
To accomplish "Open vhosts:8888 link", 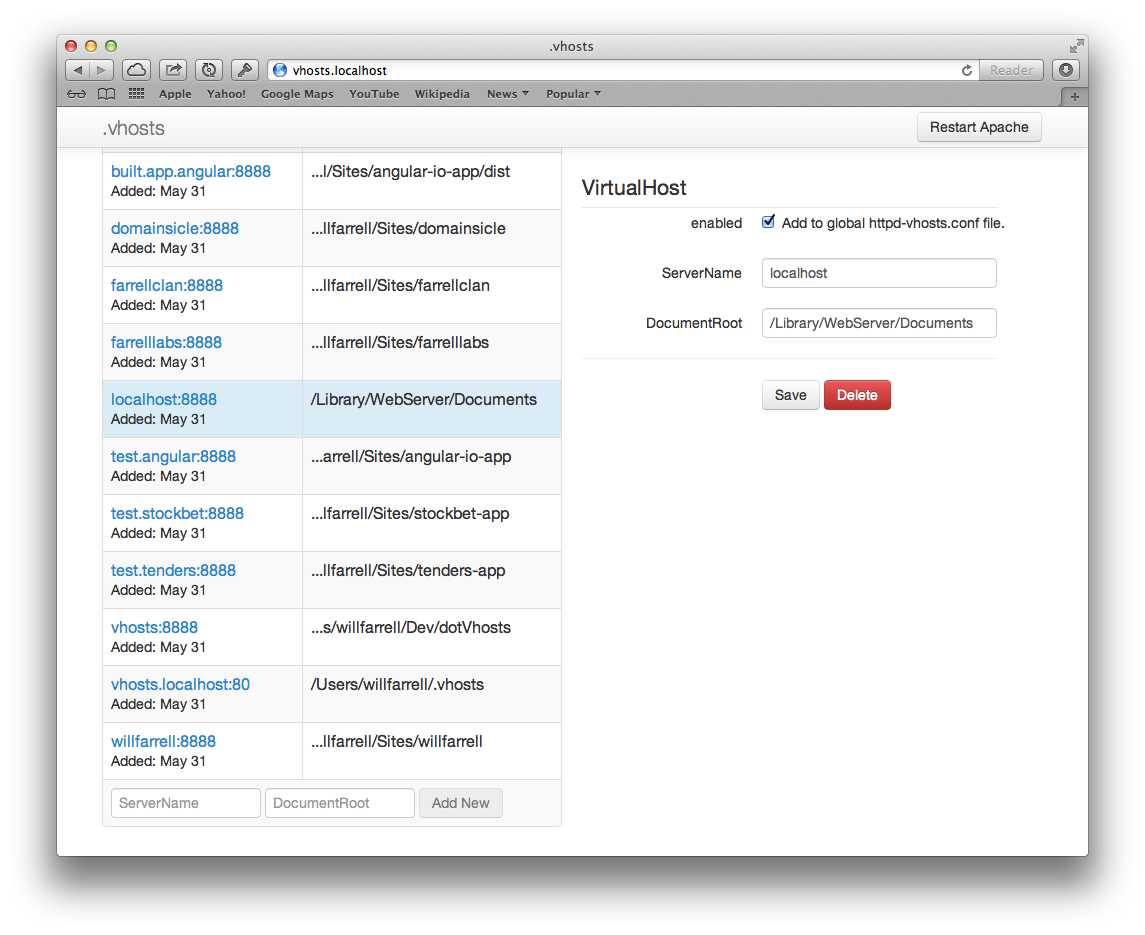I will [154, 627].
